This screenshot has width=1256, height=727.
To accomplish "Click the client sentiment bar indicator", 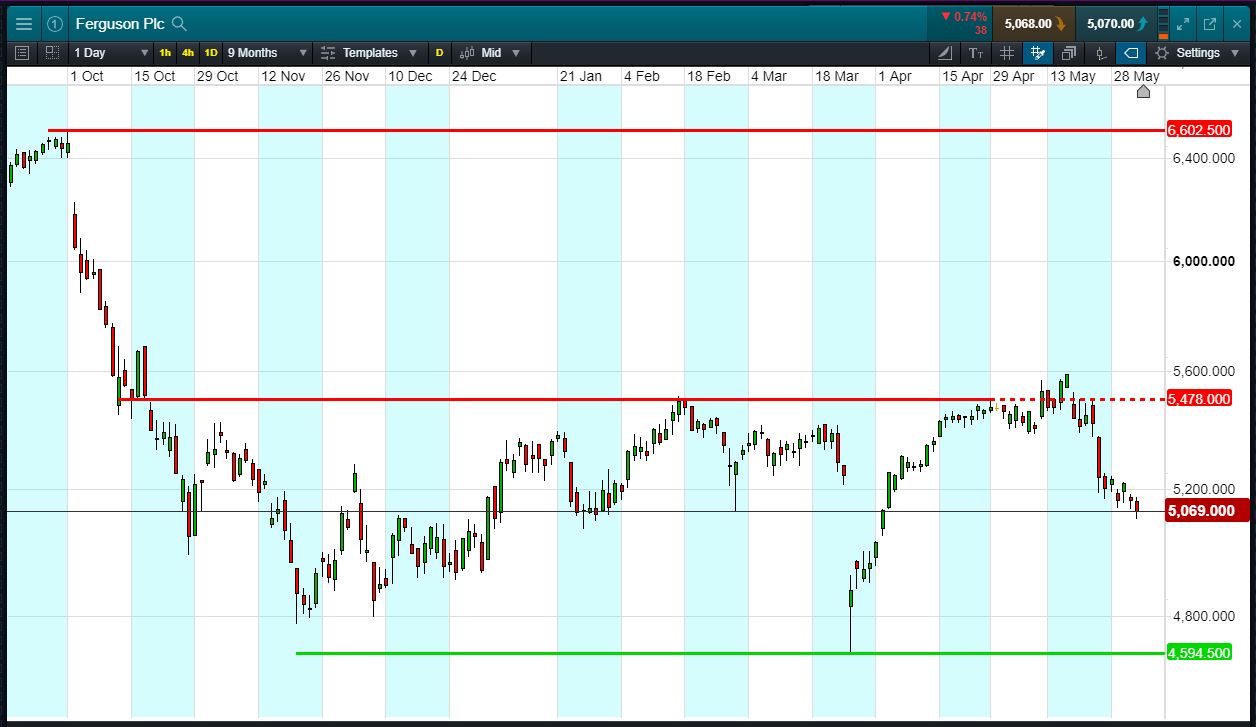I will [x=1163, y=23].
